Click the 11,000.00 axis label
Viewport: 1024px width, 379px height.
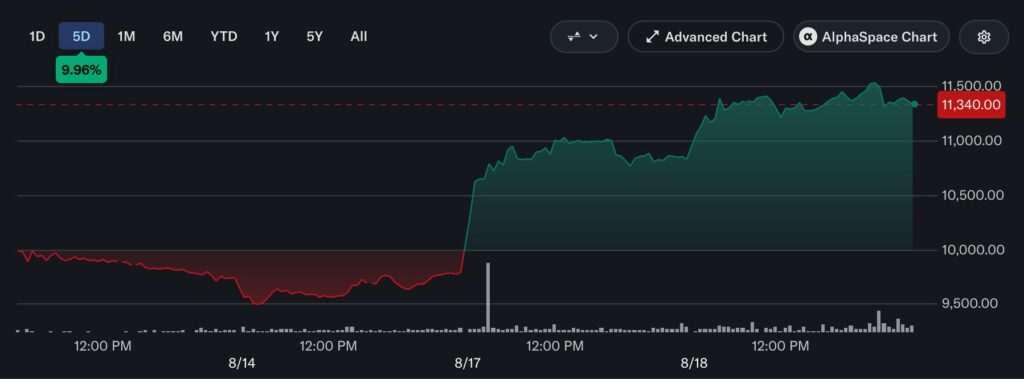tap(971, 140)
